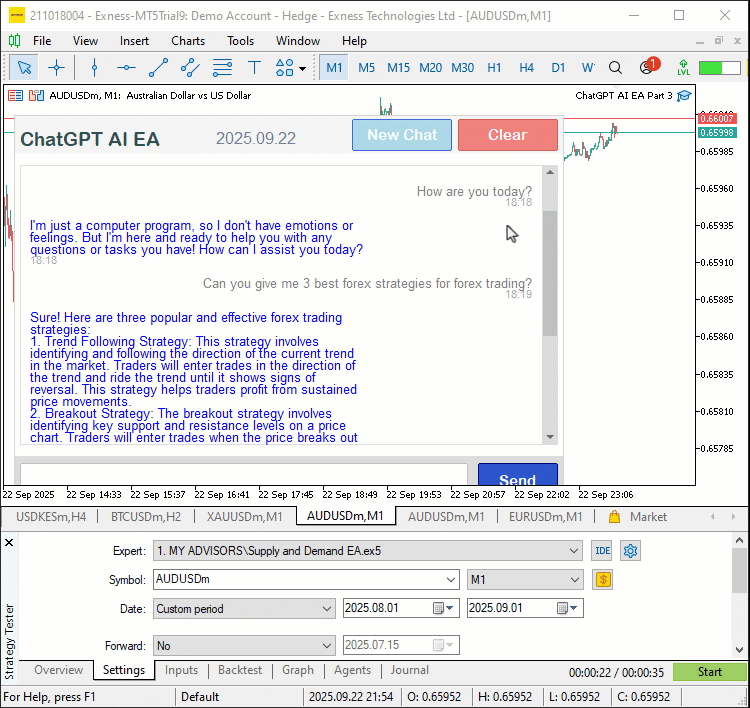Click the yellow dollar symbol specification icon

point(603,580)
